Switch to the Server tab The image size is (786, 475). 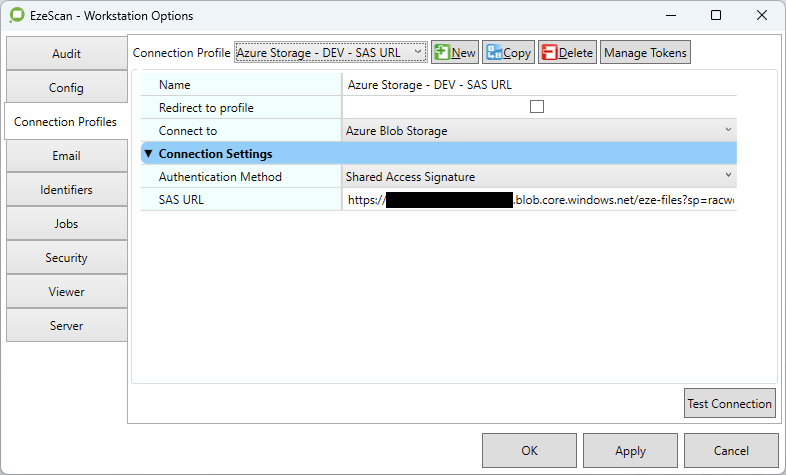click(67, 326)
